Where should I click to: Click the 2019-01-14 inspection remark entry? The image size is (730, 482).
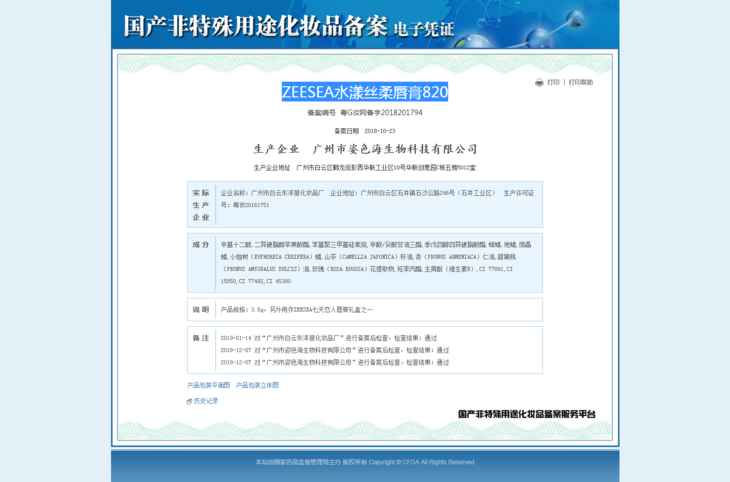pyautogui.click(x=328, y=338)
